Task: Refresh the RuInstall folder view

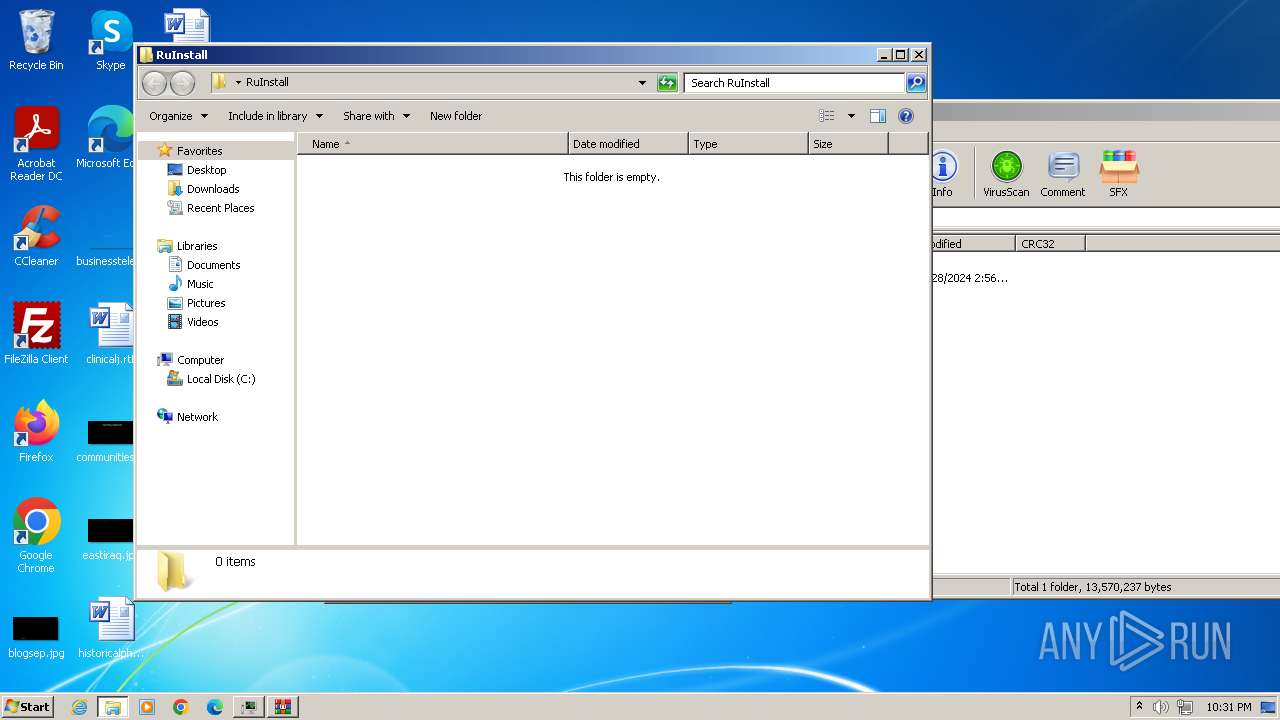Action: click(667, 83)
